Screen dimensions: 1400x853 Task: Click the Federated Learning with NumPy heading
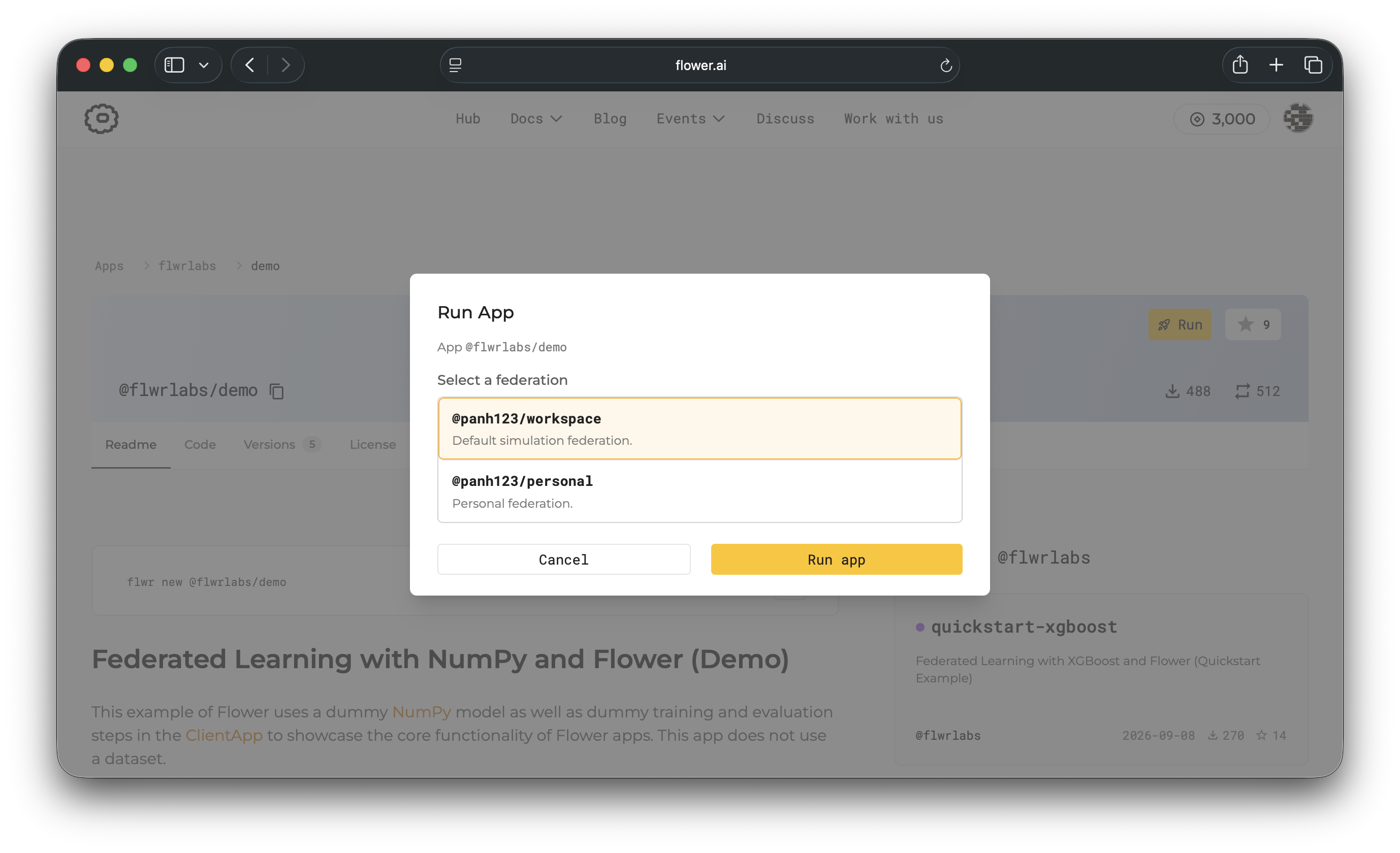[440, 659]
